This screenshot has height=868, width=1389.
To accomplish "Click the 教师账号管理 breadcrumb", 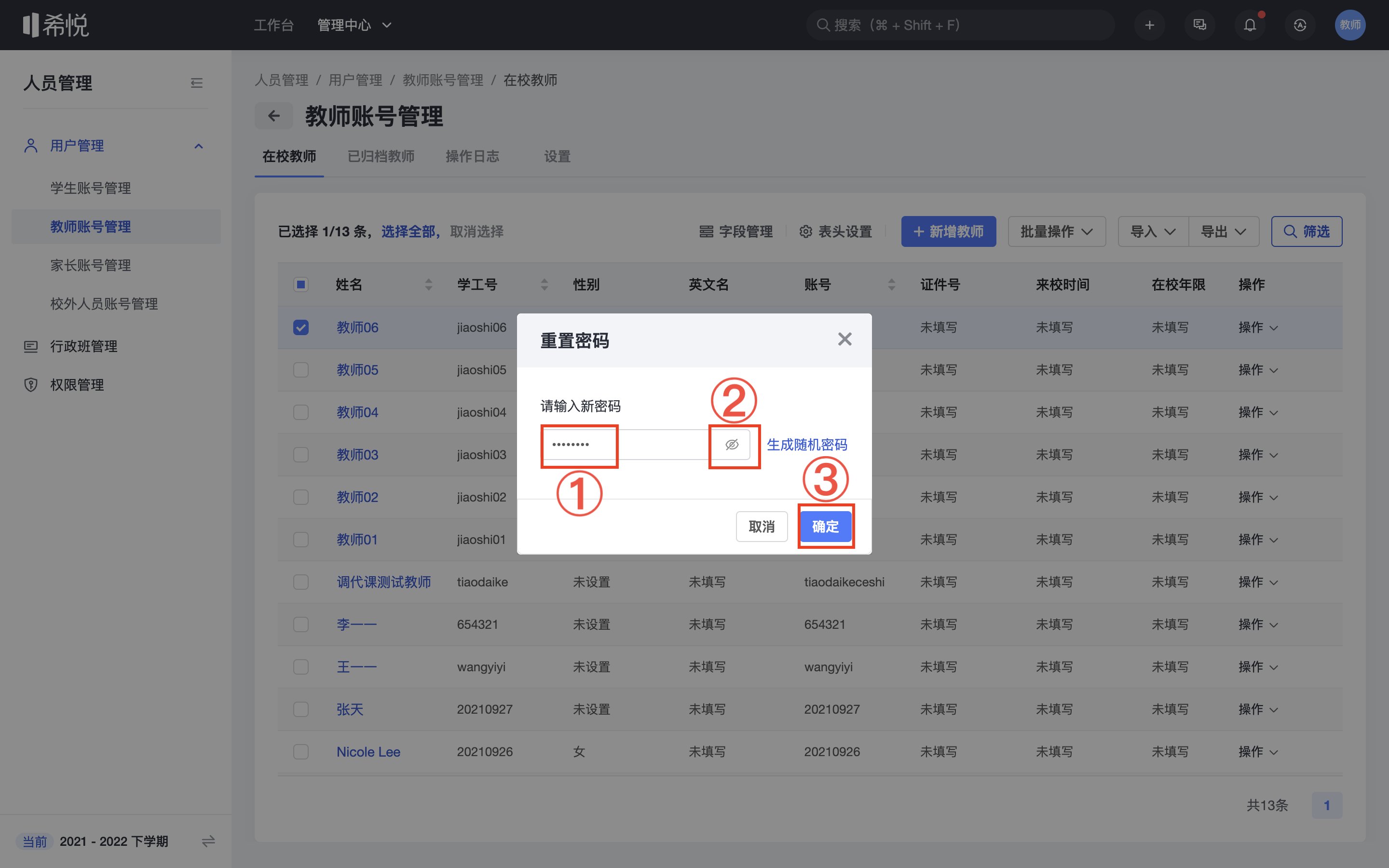I will (443, 80).
